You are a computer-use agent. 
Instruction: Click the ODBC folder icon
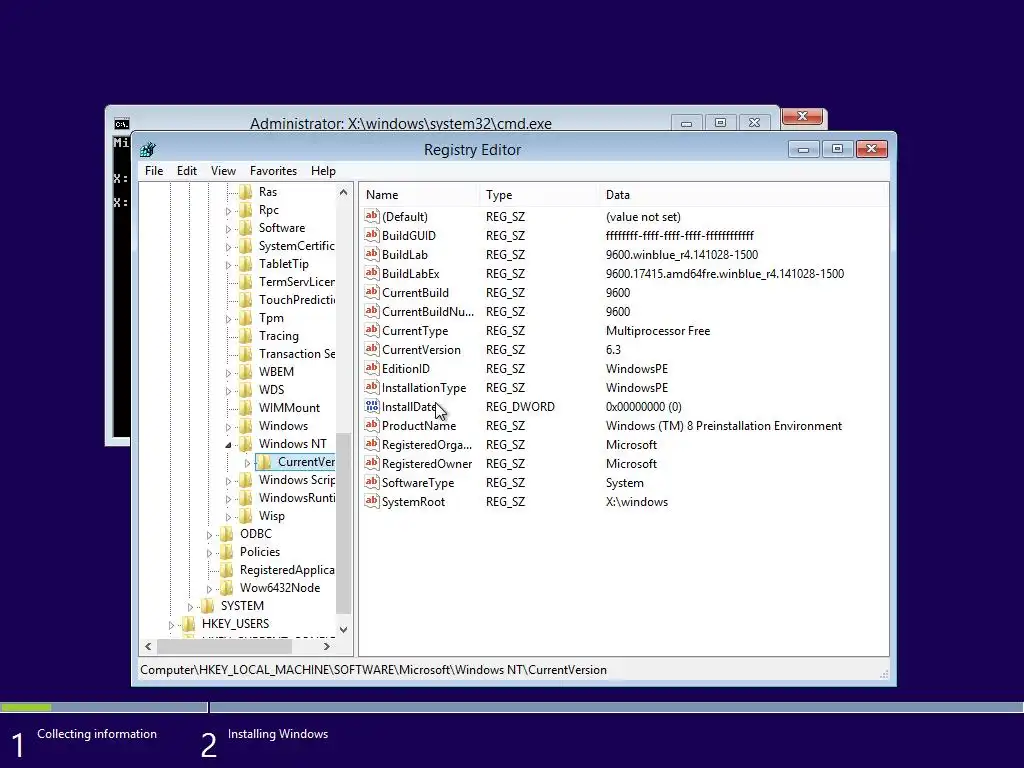(x=227, y=534)
